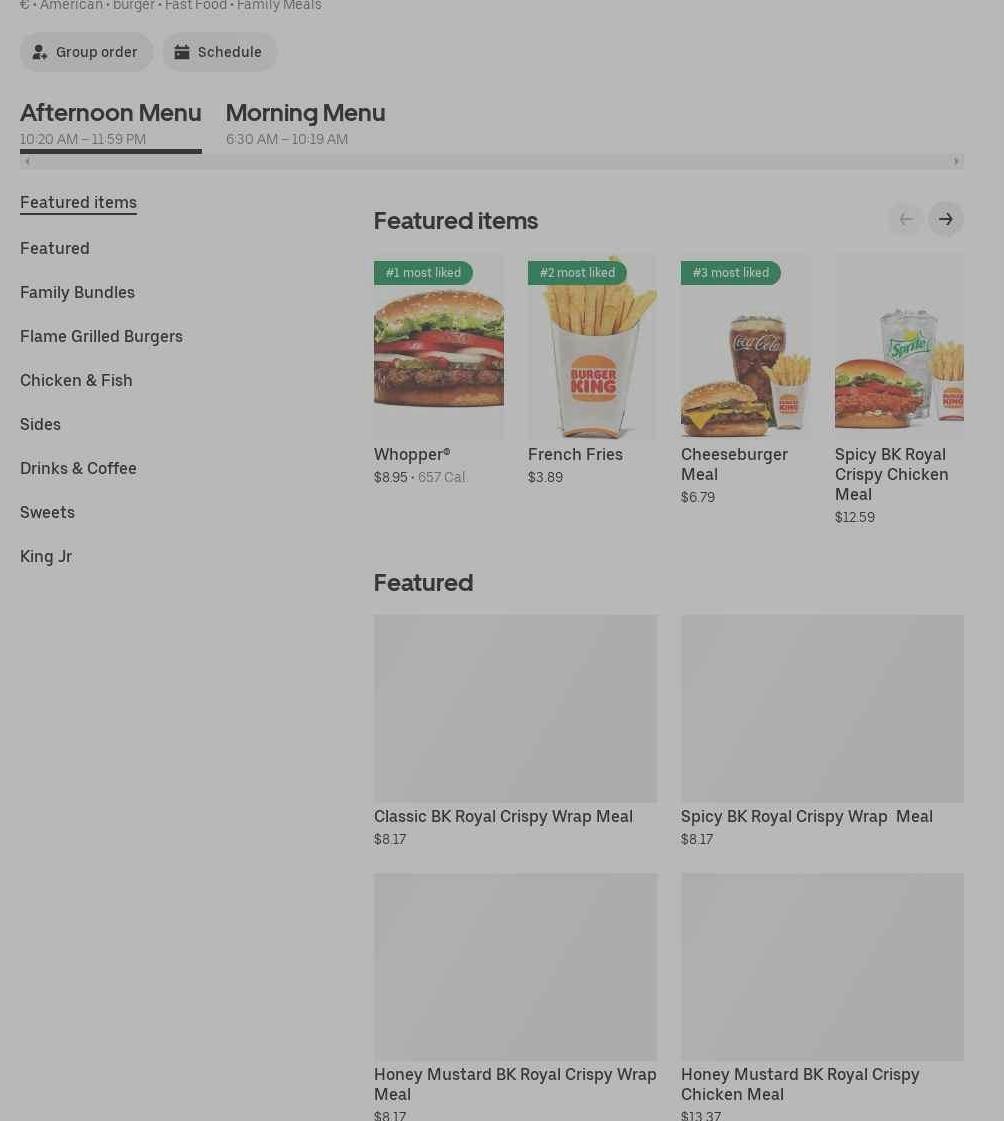This screenshot has width=1004, height=1121.
Task: Switch to the Morning Menu tab
Action: click(305, 124)
